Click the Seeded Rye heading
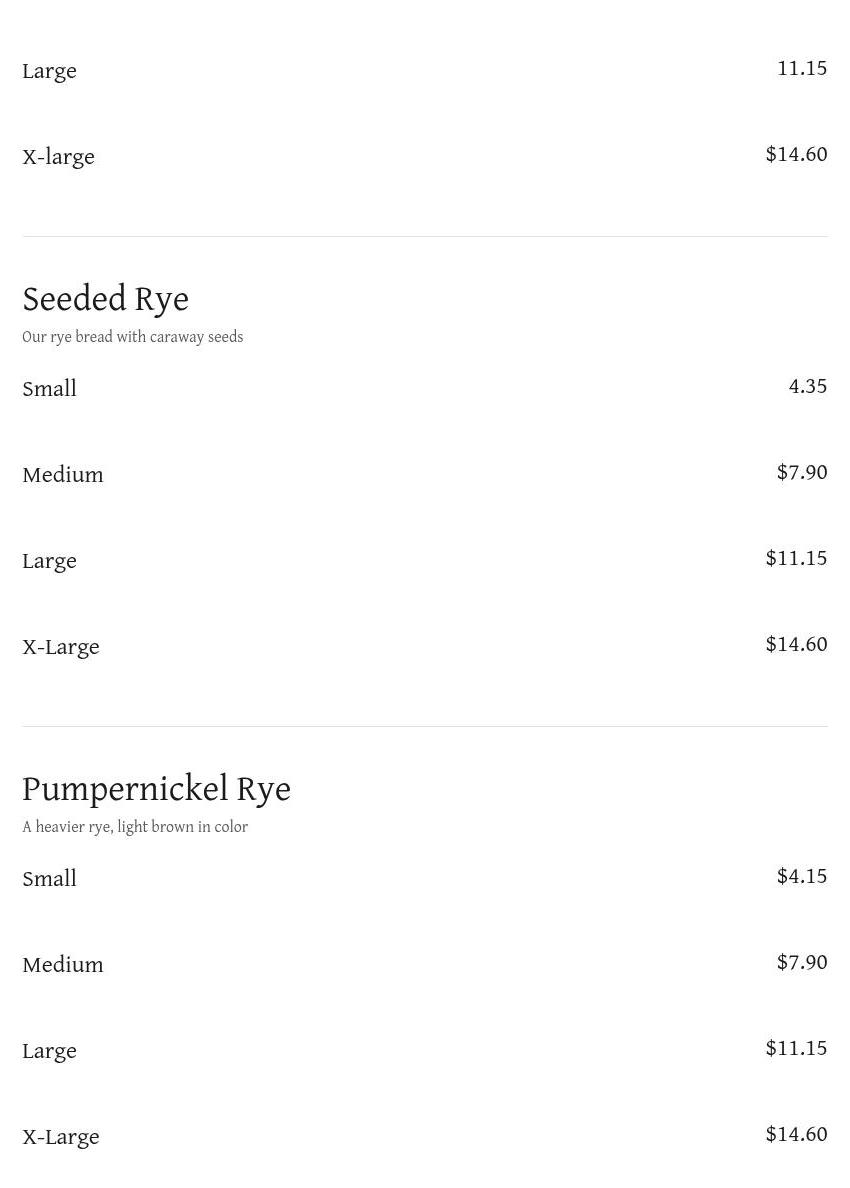The width and height of the screenshot is (850, 1188). pyautogui.click(x=105, y=299)
